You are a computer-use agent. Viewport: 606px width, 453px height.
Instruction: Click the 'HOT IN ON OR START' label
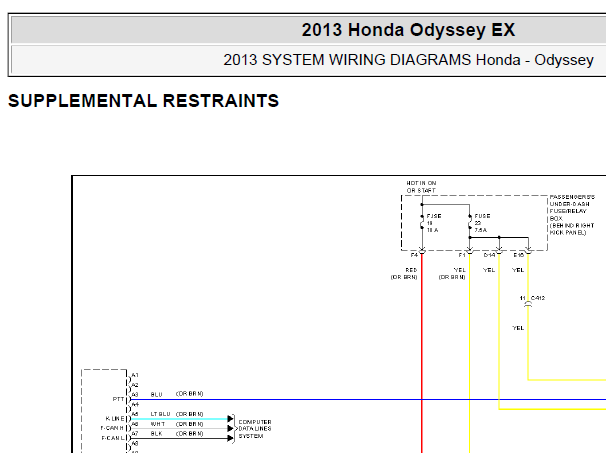coord(421,187)
